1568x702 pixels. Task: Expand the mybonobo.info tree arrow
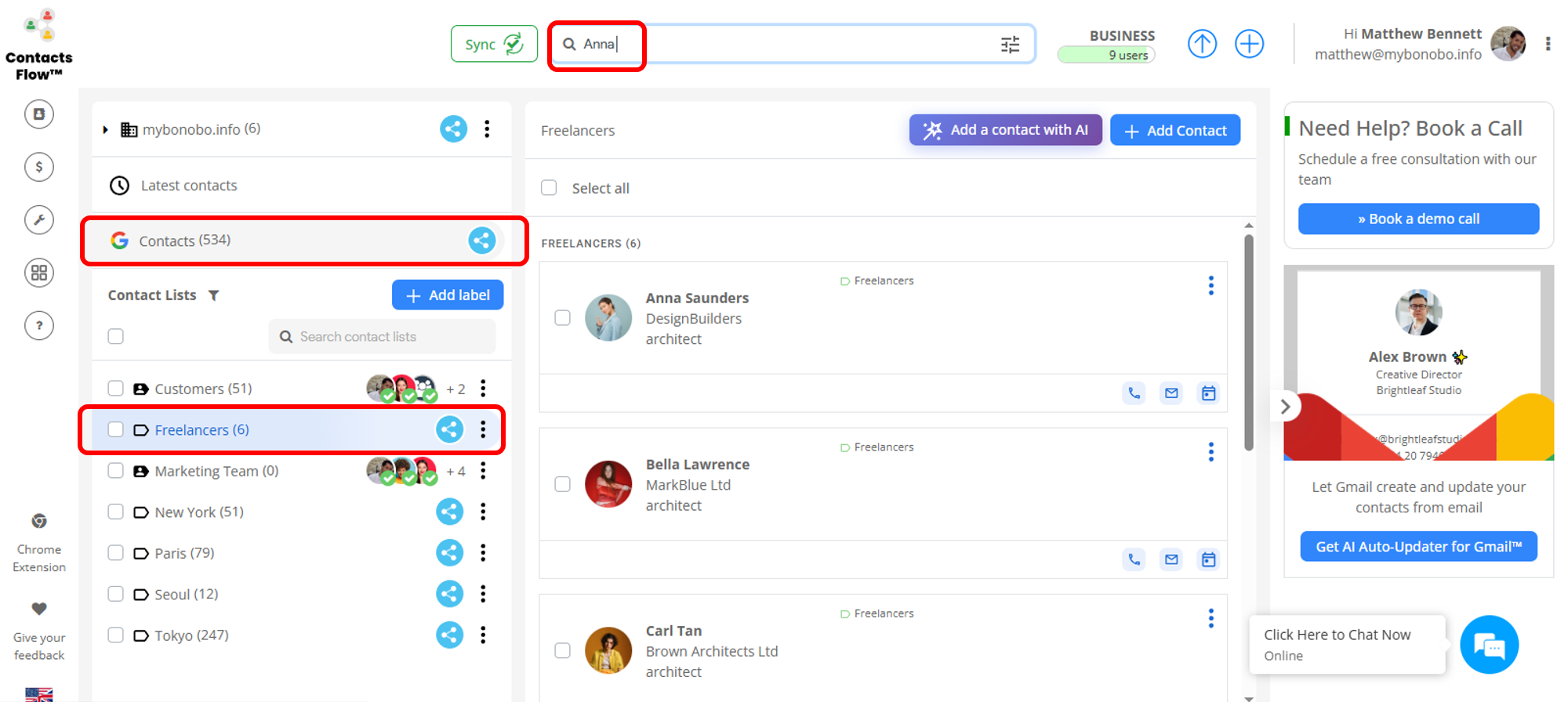106,129
